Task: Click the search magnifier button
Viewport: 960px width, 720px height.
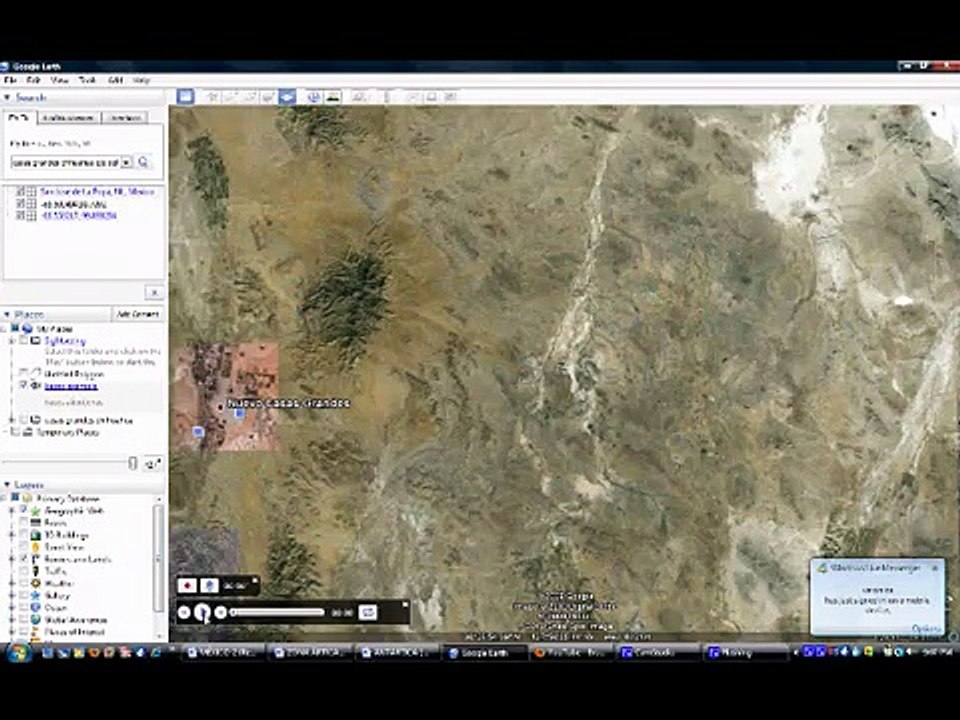Action: tap(143, 162)
